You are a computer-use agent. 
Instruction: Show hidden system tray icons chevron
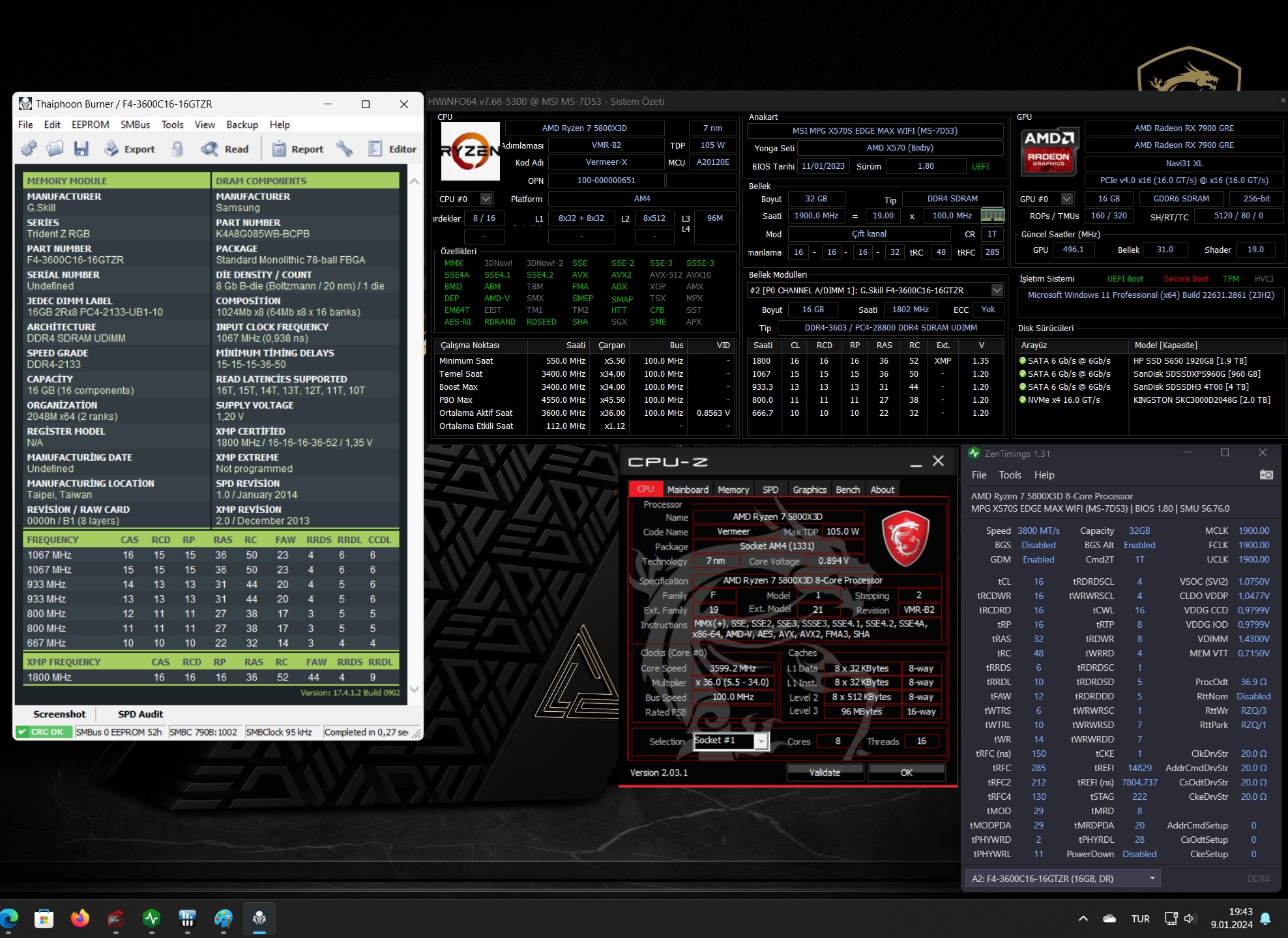(1083, 918)
